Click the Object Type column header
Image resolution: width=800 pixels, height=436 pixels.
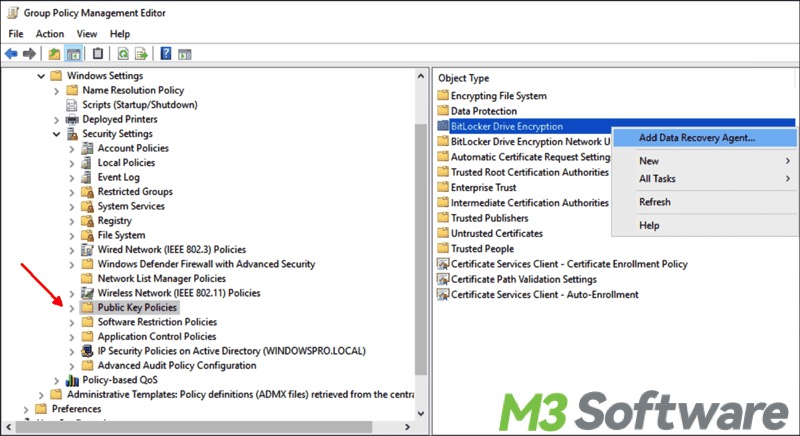[463, 78]
